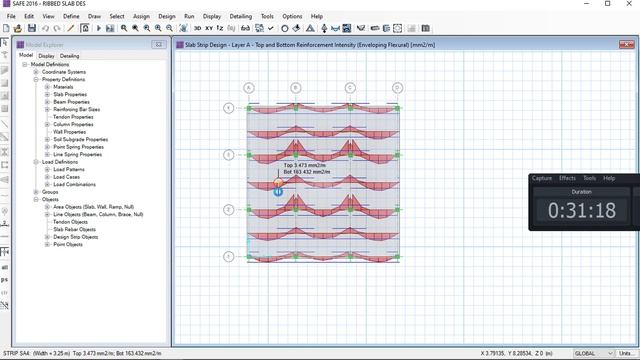The image size is (640, 360).
Task: Click the glasses Set Display Options icon
Action: (x=245, y=28)
